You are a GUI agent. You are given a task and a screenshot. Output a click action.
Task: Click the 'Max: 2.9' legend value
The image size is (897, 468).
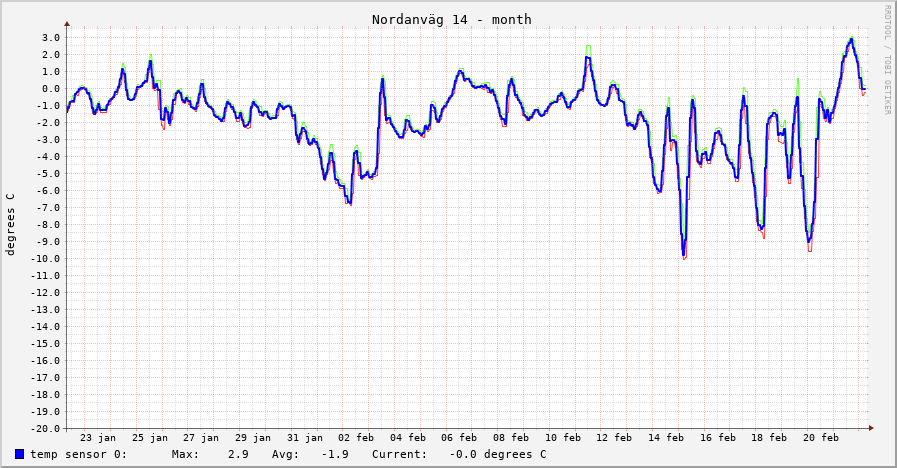pos(210,455)
